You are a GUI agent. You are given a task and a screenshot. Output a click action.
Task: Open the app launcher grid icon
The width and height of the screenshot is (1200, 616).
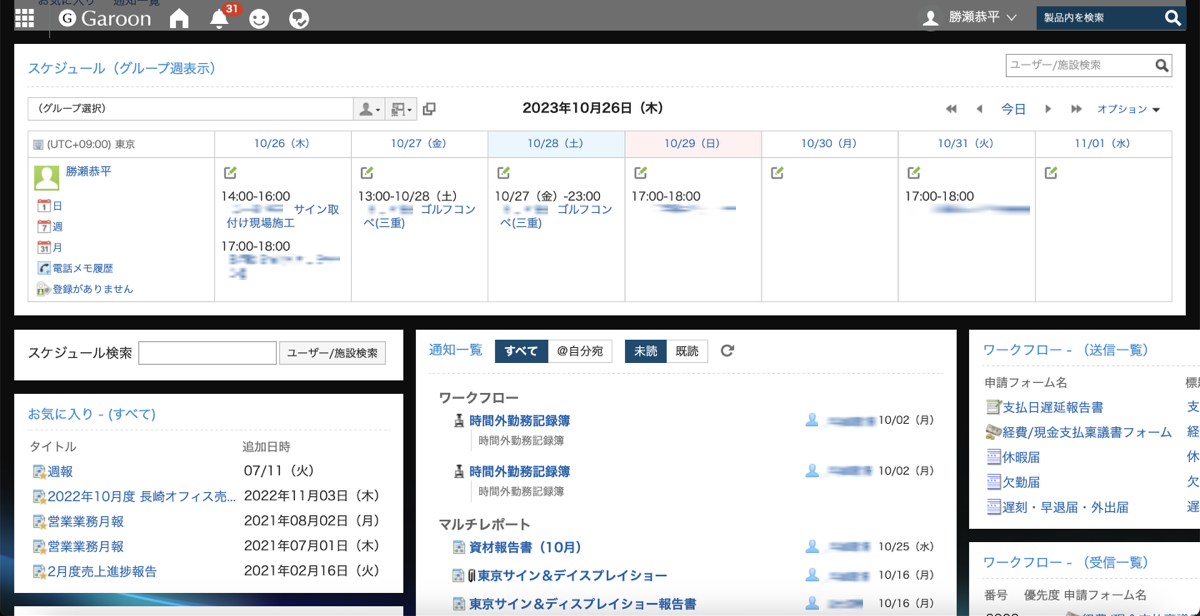click(24, 18)
